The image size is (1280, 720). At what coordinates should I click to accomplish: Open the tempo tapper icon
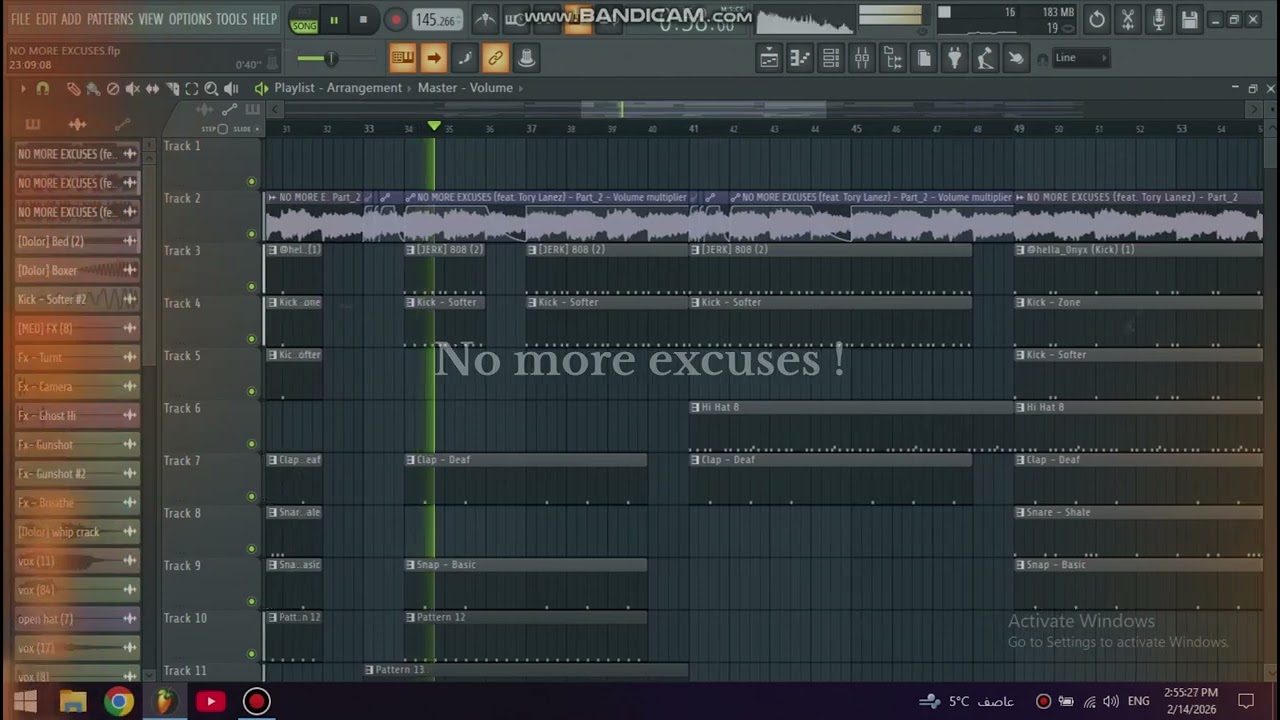tap(985, 58)
